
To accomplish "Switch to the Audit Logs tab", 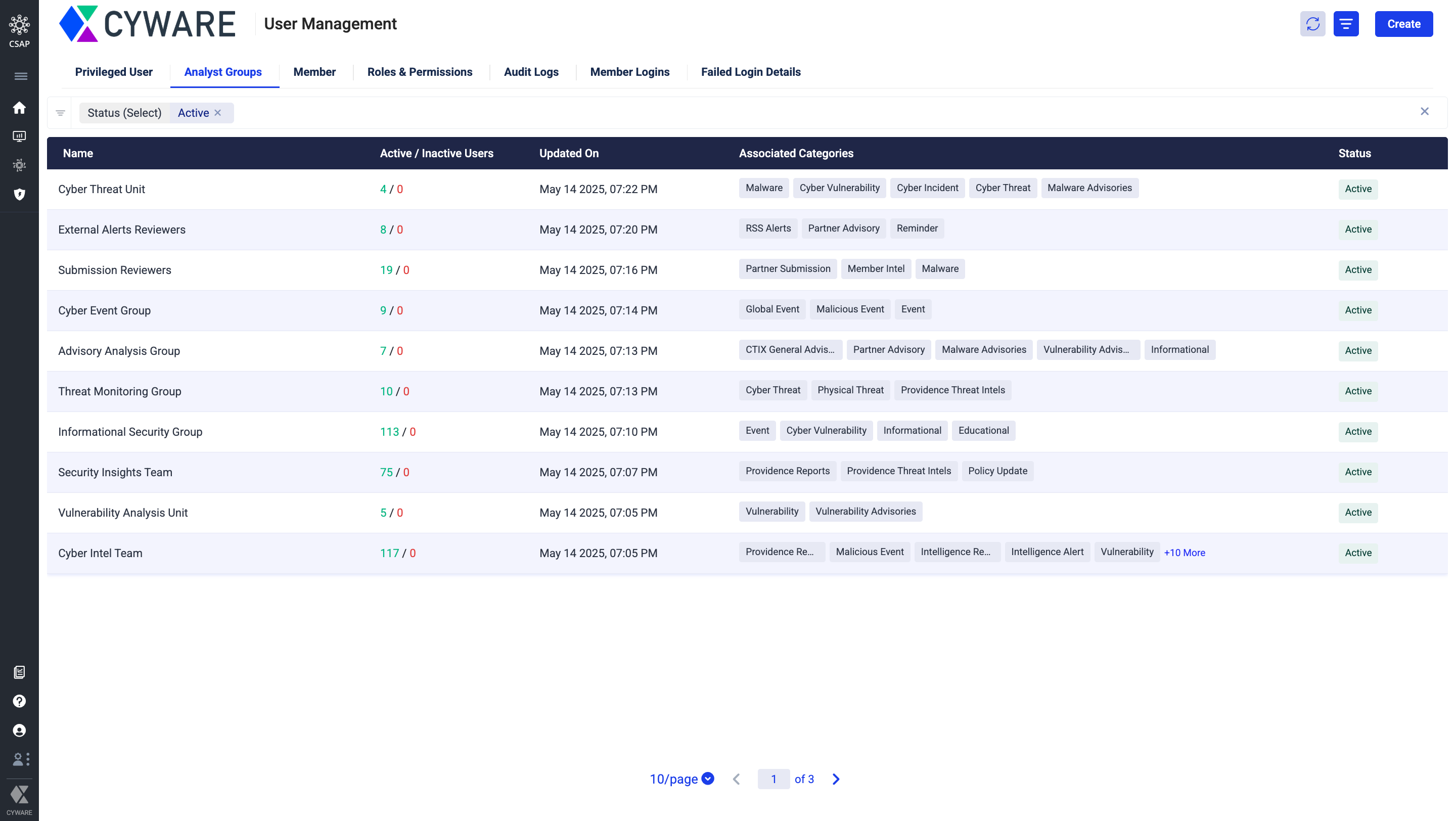I will point(531,72).
